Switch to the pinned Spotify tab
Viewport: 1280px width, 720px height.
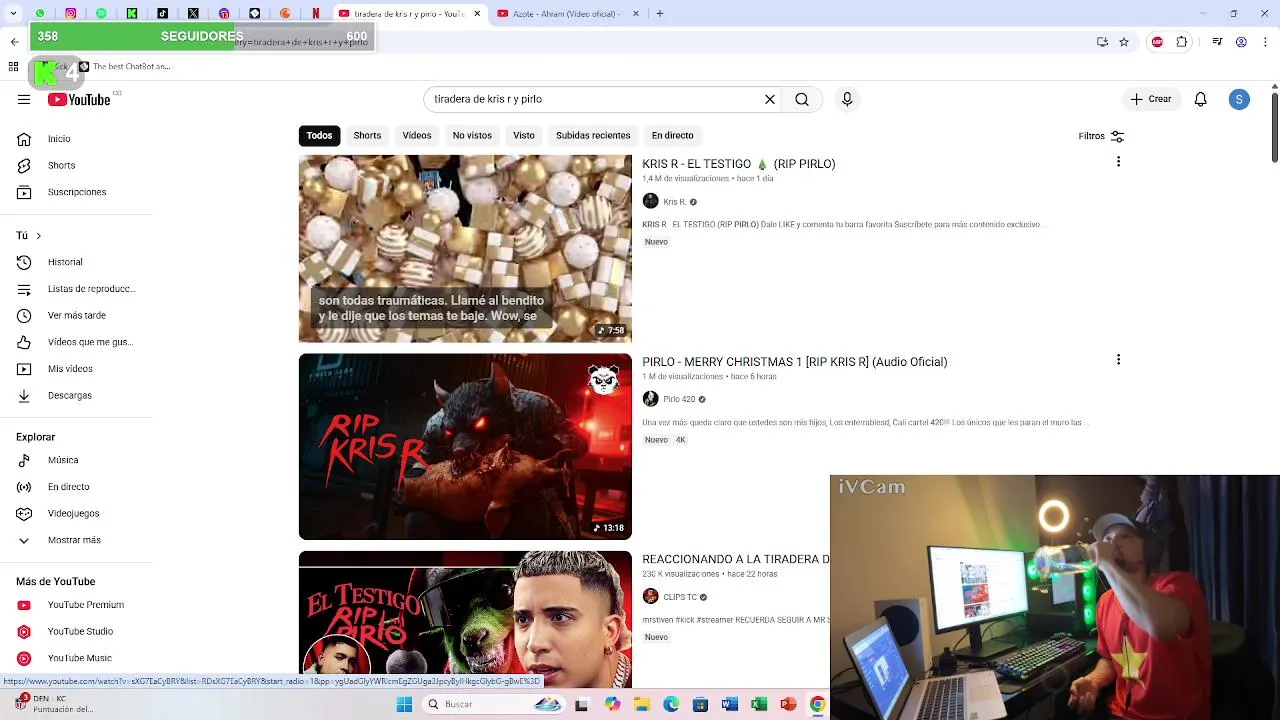coord(101,13)
